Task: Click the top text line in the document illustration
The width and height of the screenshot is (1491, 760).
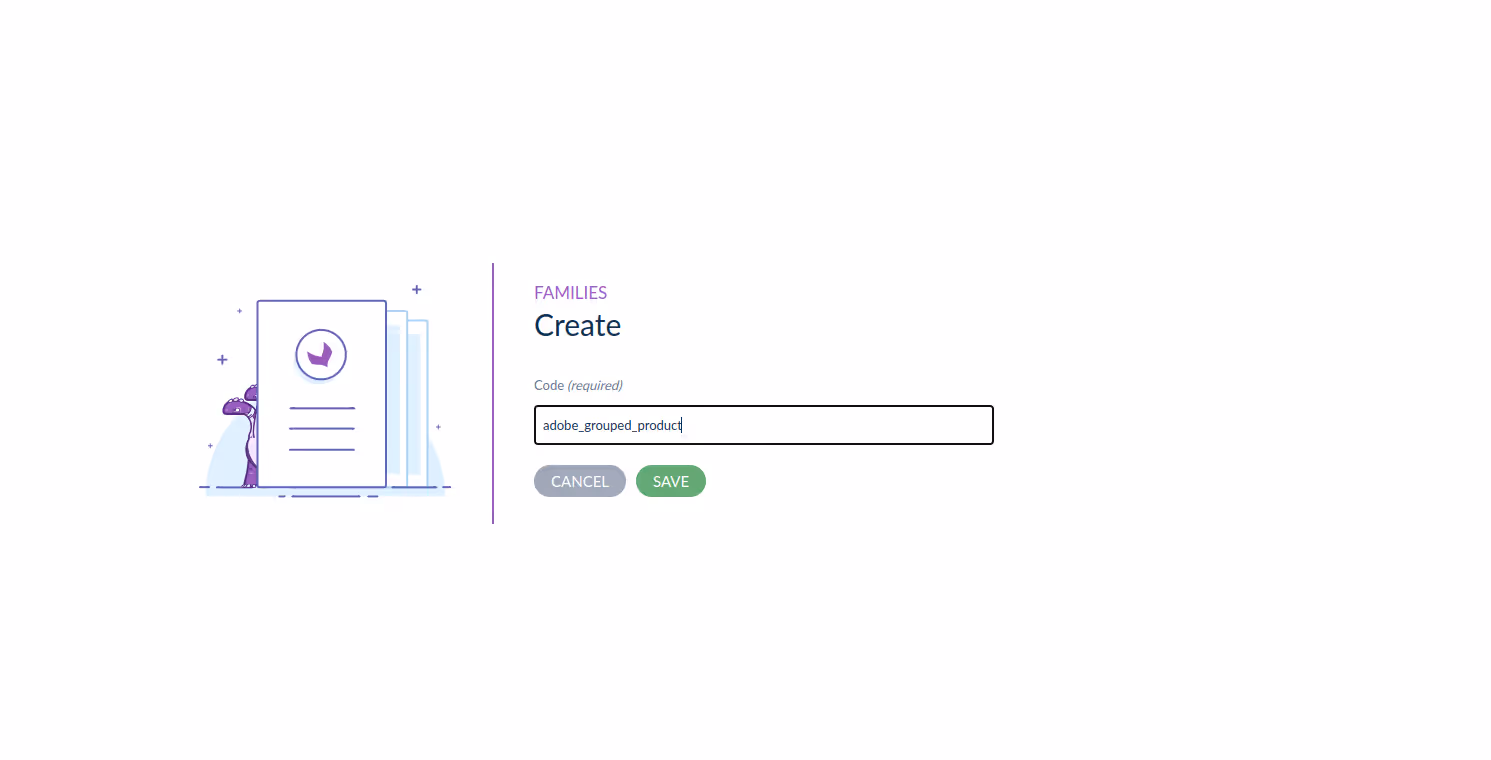Action: point(322,408)
